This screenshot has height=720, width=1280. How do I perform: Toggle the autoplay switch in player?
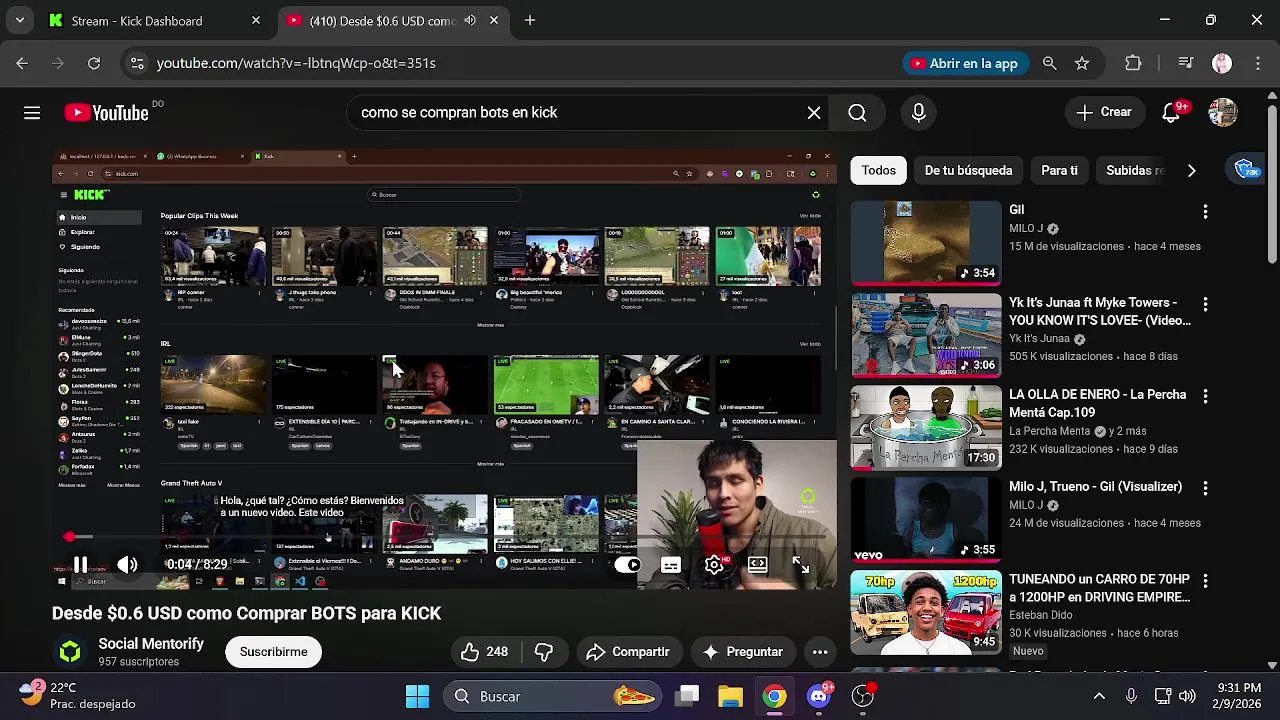click(x=627, y=565)
